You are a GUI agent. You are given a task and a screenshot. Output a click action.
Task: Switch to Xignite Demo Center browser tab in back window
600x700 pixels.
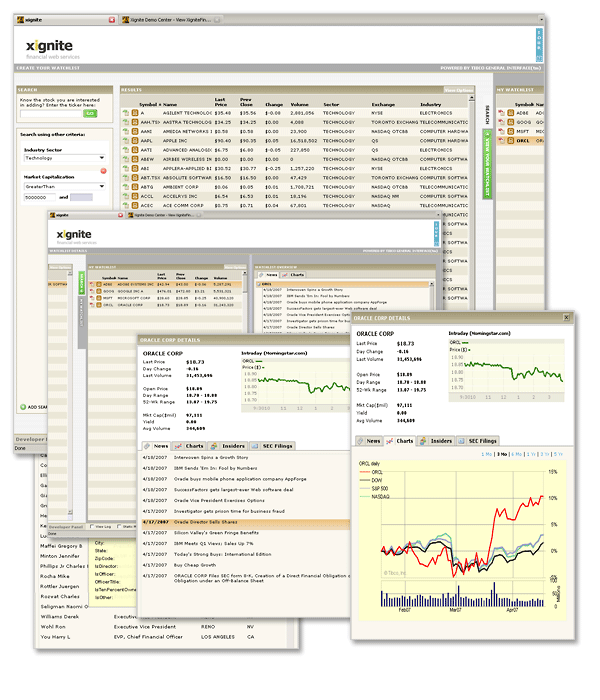tap(171, 20)
